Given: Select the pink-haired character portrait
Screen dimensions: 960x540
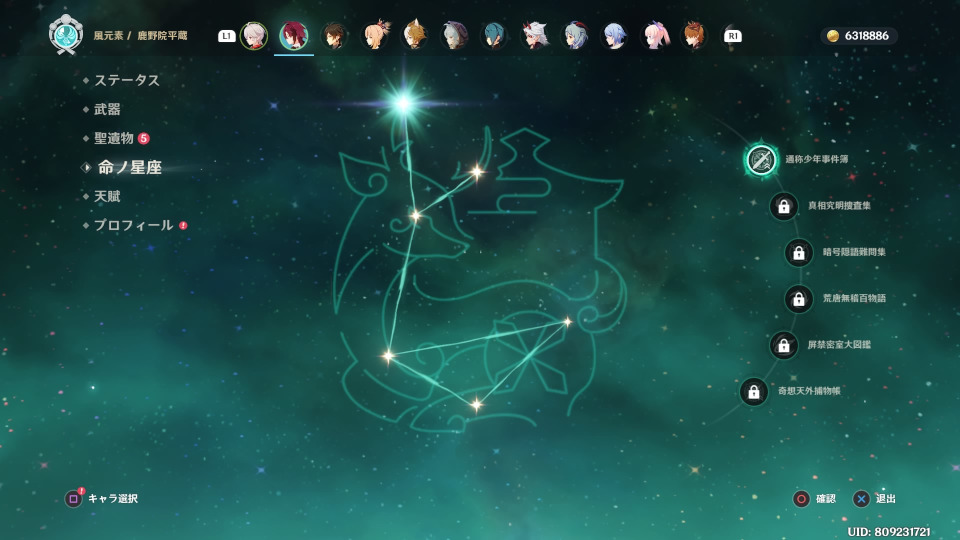Looking at the screenshot, I should pyautogui.click(x=654, y=36).
